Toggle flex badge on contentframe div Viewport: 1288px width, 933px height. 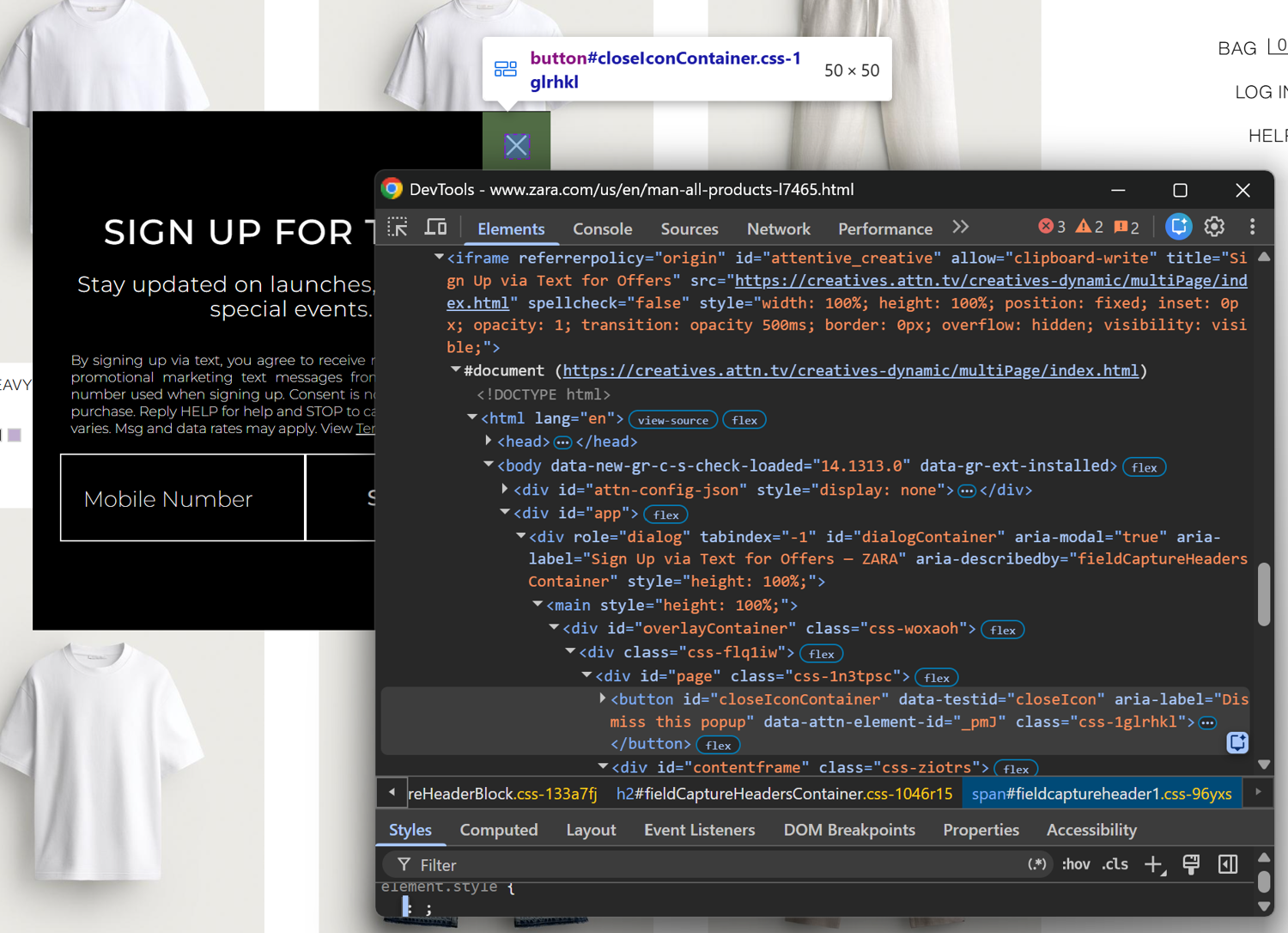[1016, 769]
